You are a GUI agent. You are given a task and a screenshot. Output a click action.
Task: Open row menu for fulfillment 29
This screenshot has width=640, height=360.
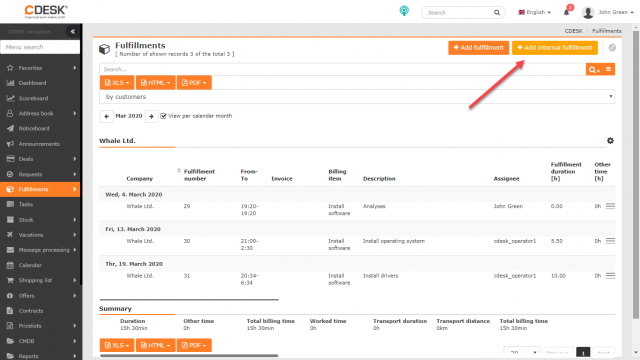point(610,206)
